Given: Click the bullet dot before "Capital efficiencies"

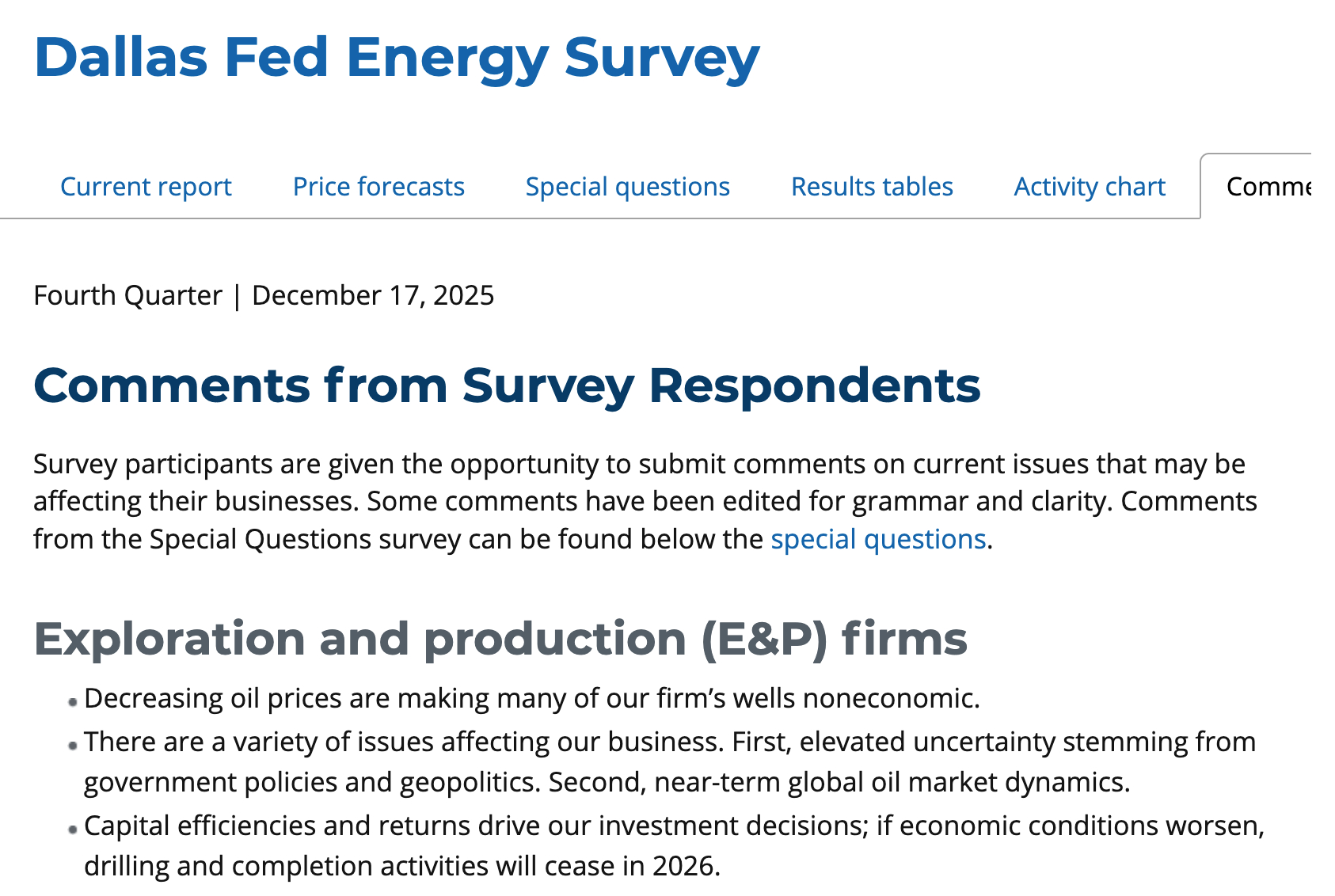Looking at the screenshot, I should [73, 829].
